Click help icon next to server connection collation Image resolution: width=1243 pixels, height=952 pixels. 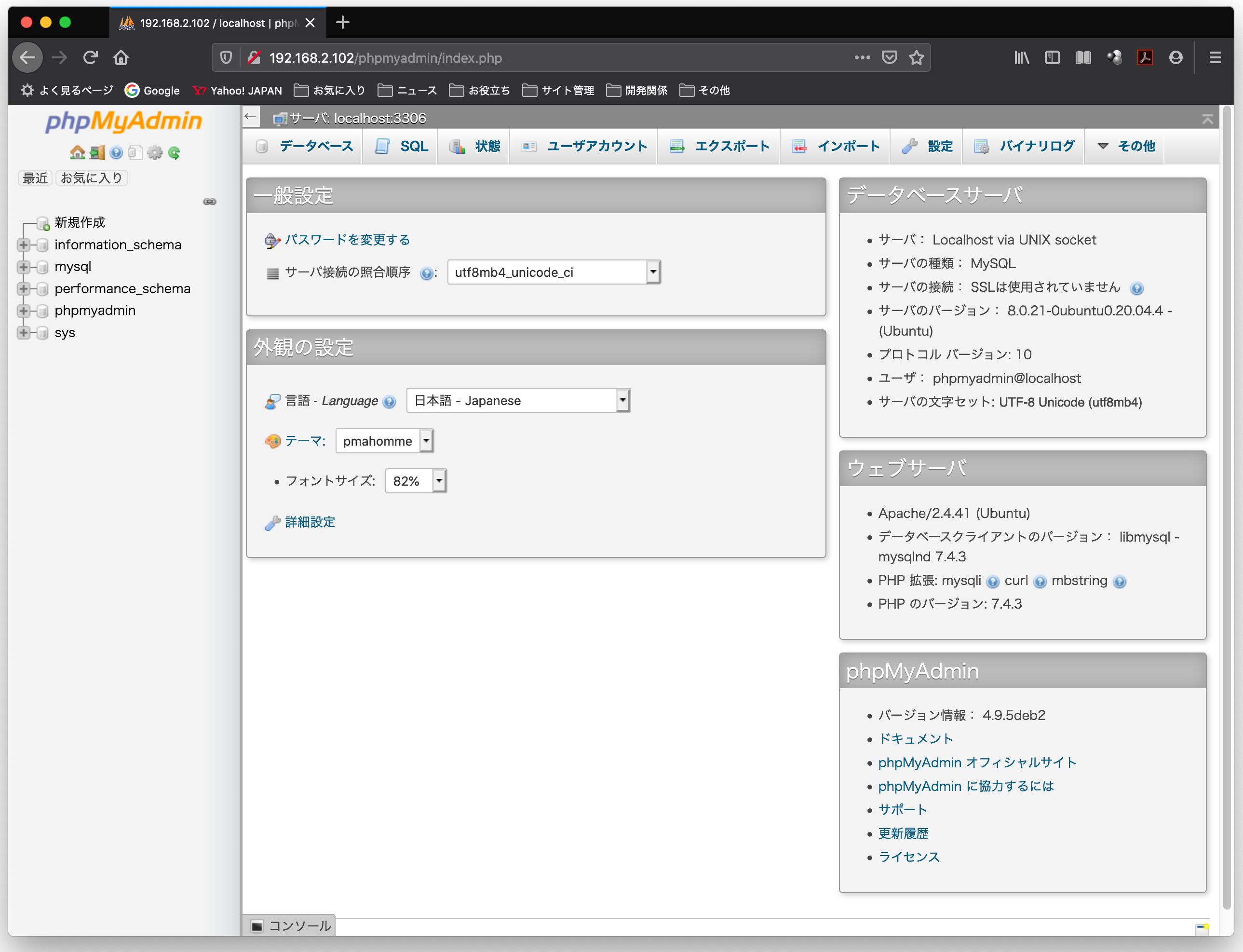tap(426, 274)
